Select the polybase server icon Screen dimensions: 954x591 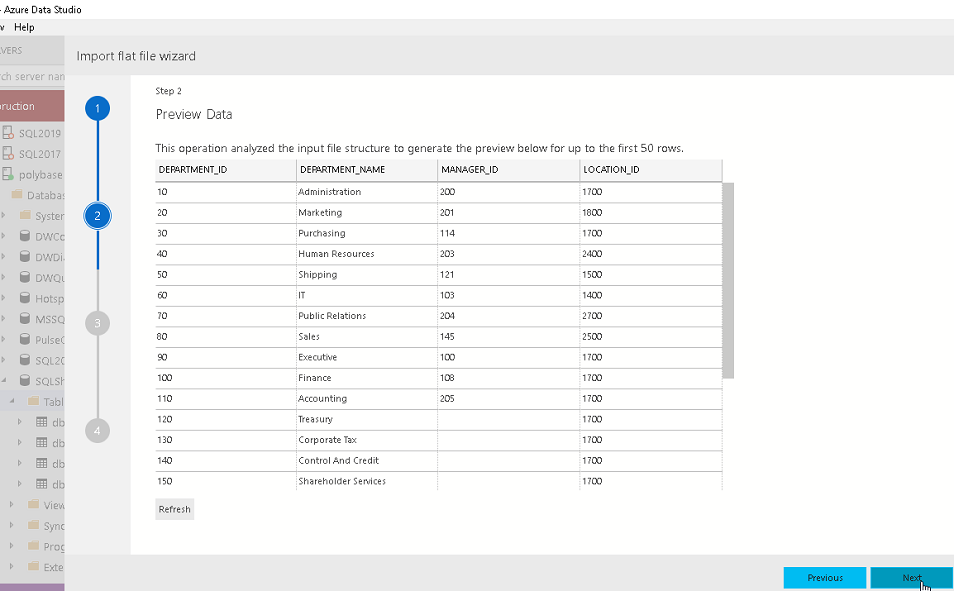click(x=8, y=175)
